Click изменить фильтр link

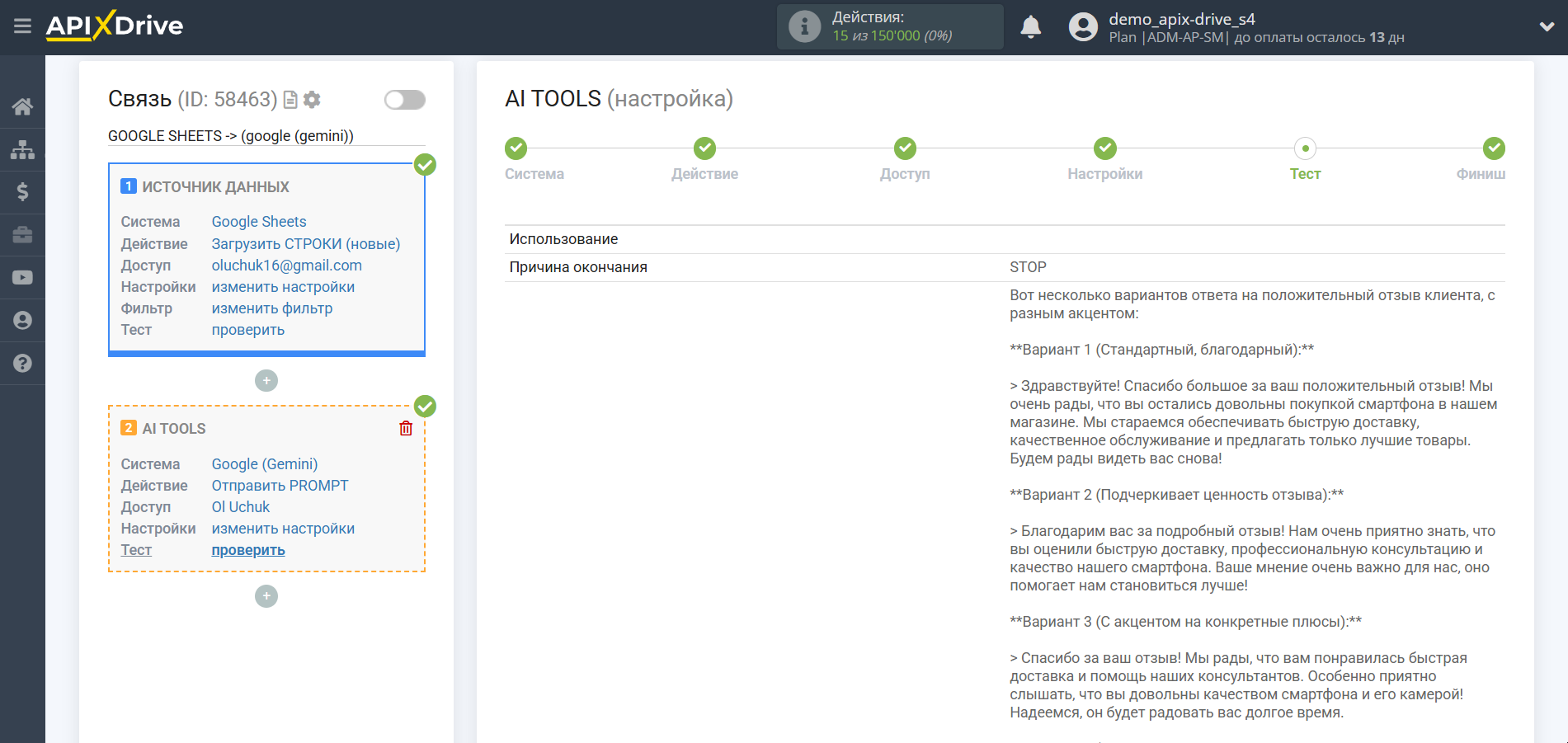[x=271, y=308]
